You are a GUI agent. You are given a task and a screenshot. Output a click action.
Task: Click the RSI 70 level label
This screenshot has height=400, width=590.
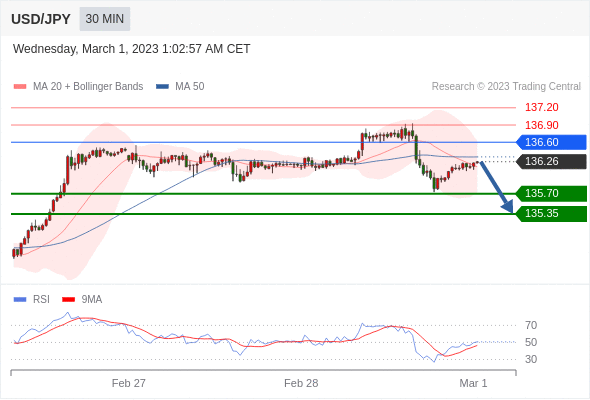pos(531,325)
